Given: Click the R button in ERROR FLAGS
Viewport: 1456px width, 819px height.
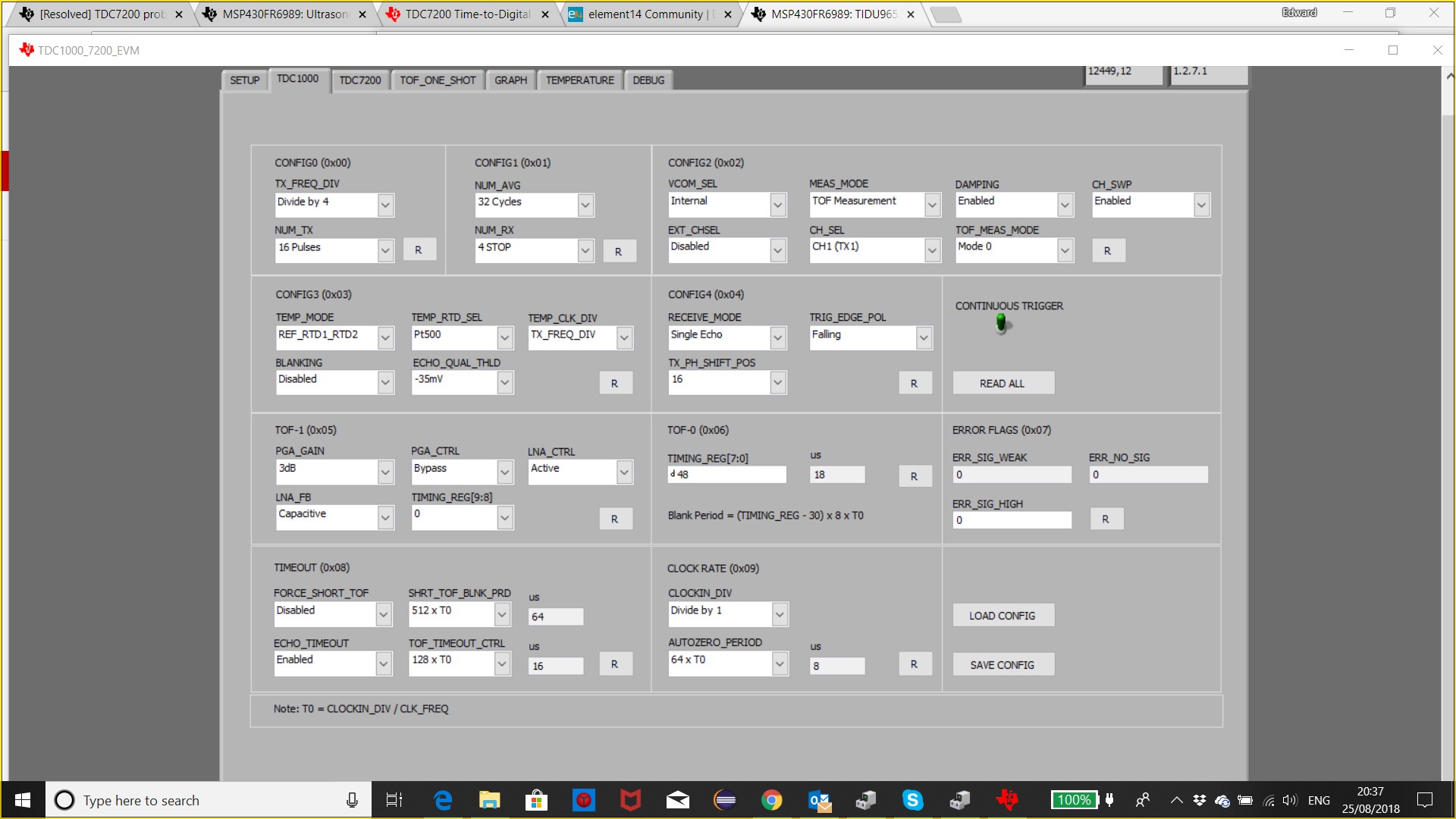Looking at the screenshot, I should pos(1106,519).
